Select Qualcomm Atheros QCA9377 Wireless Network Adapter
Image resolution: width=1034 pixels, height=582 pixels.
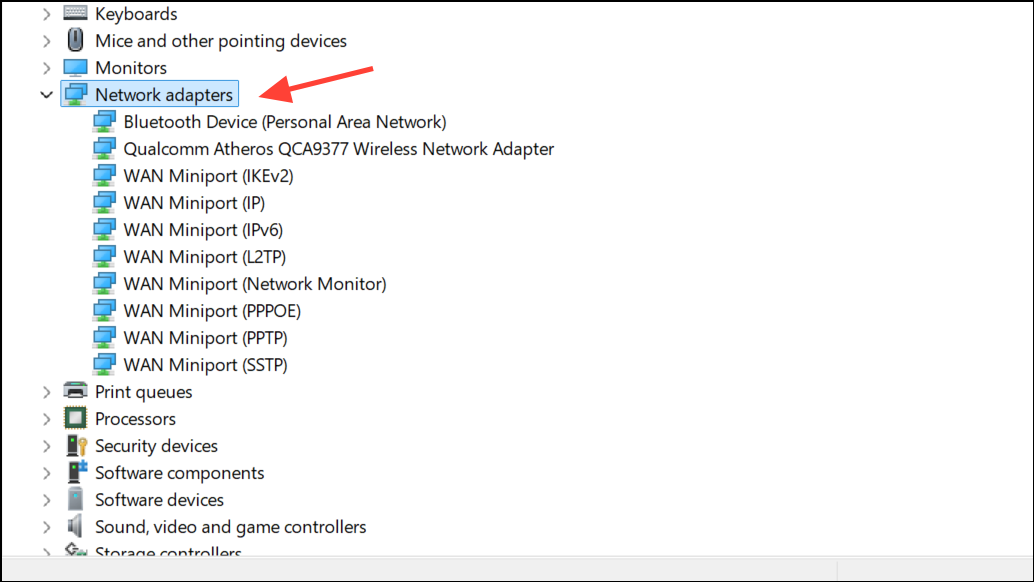pyautogui.click(x=338, y=149)
